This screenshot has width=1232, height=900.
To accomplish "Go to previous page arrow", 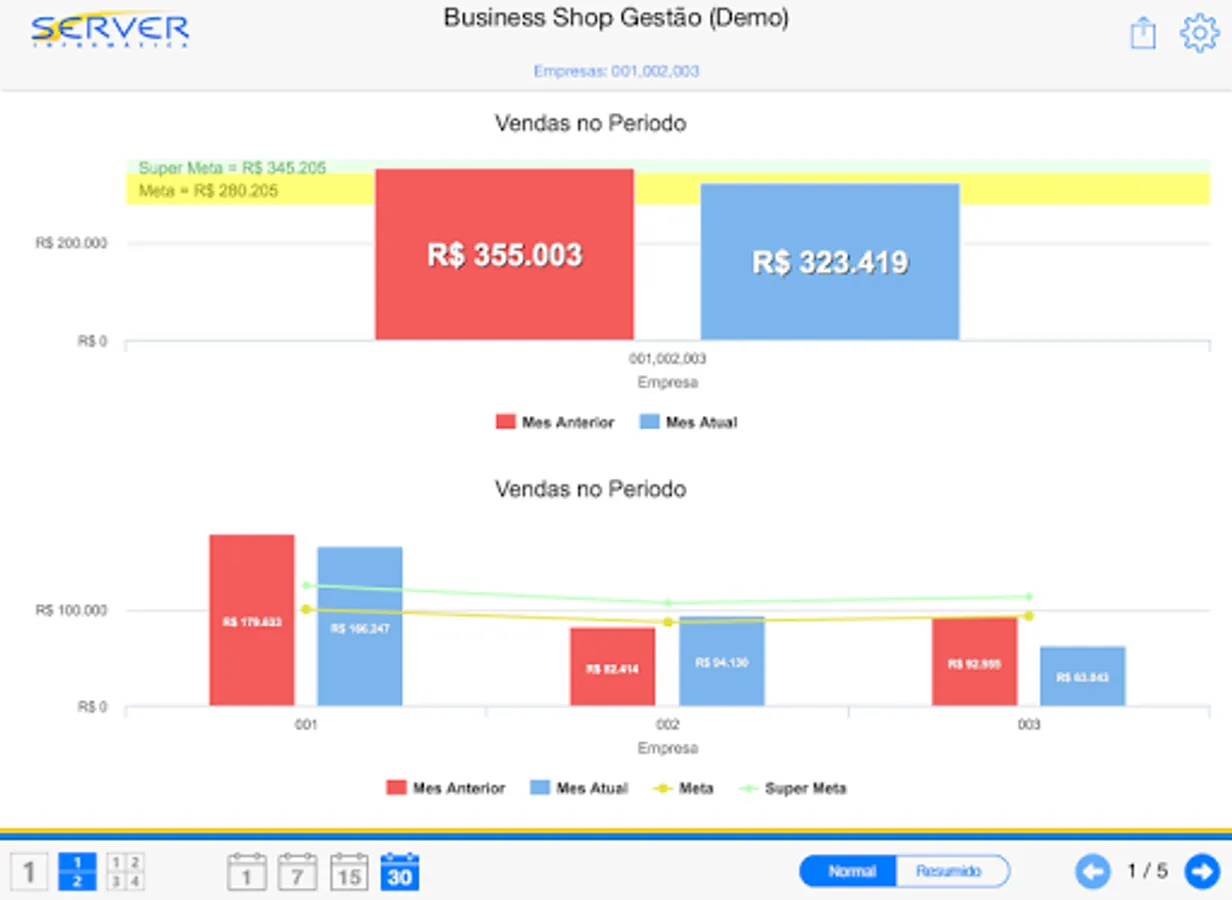I will 1093,871.
